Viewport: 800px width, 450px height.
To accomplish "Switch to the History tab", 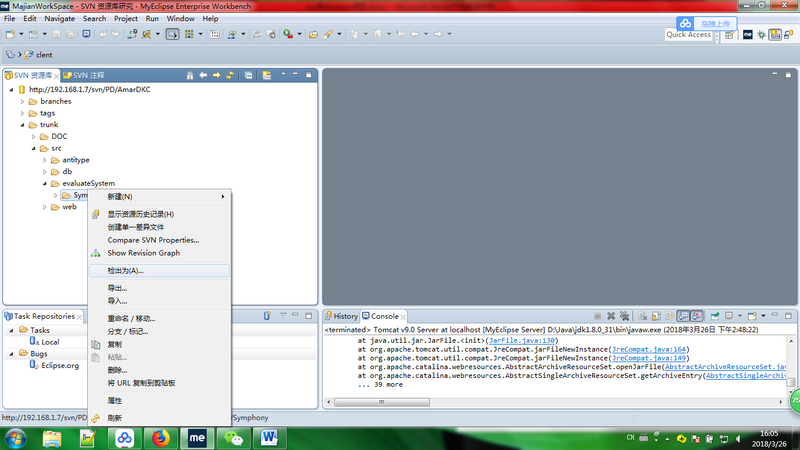I will tap(340, 316).
